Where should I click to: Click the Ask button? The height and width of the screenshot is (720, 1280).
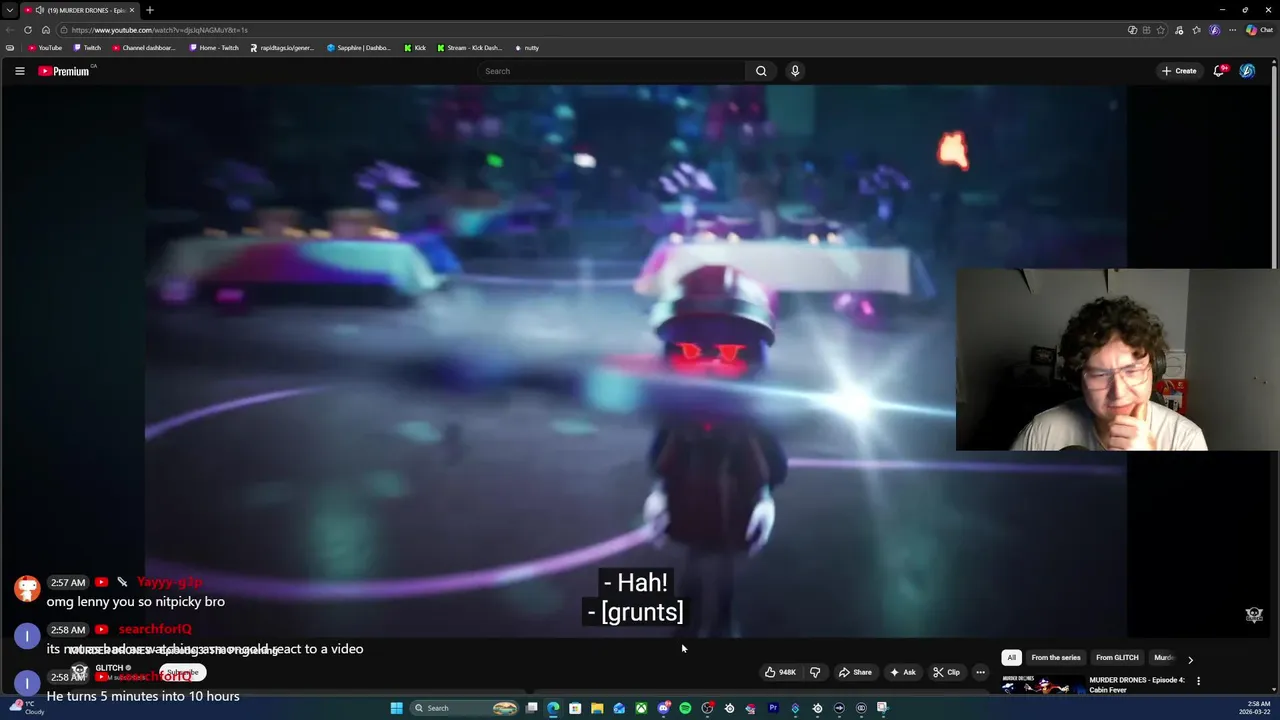coord(902,672)
